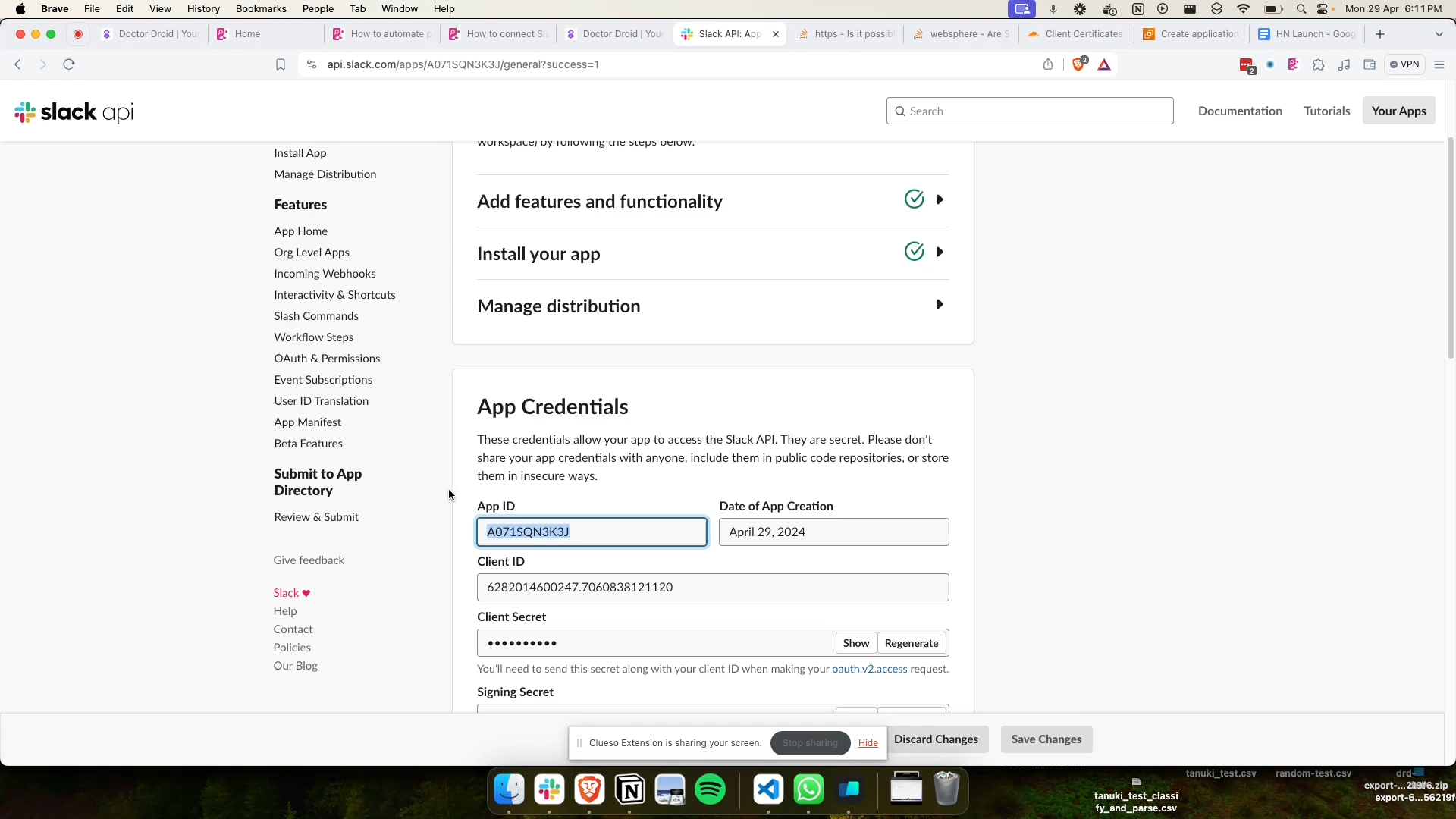Image resolution: width=1456 pixels, height=819 pixels.
Task: Open the Bookmarks menu
Action: coord(261,8)
